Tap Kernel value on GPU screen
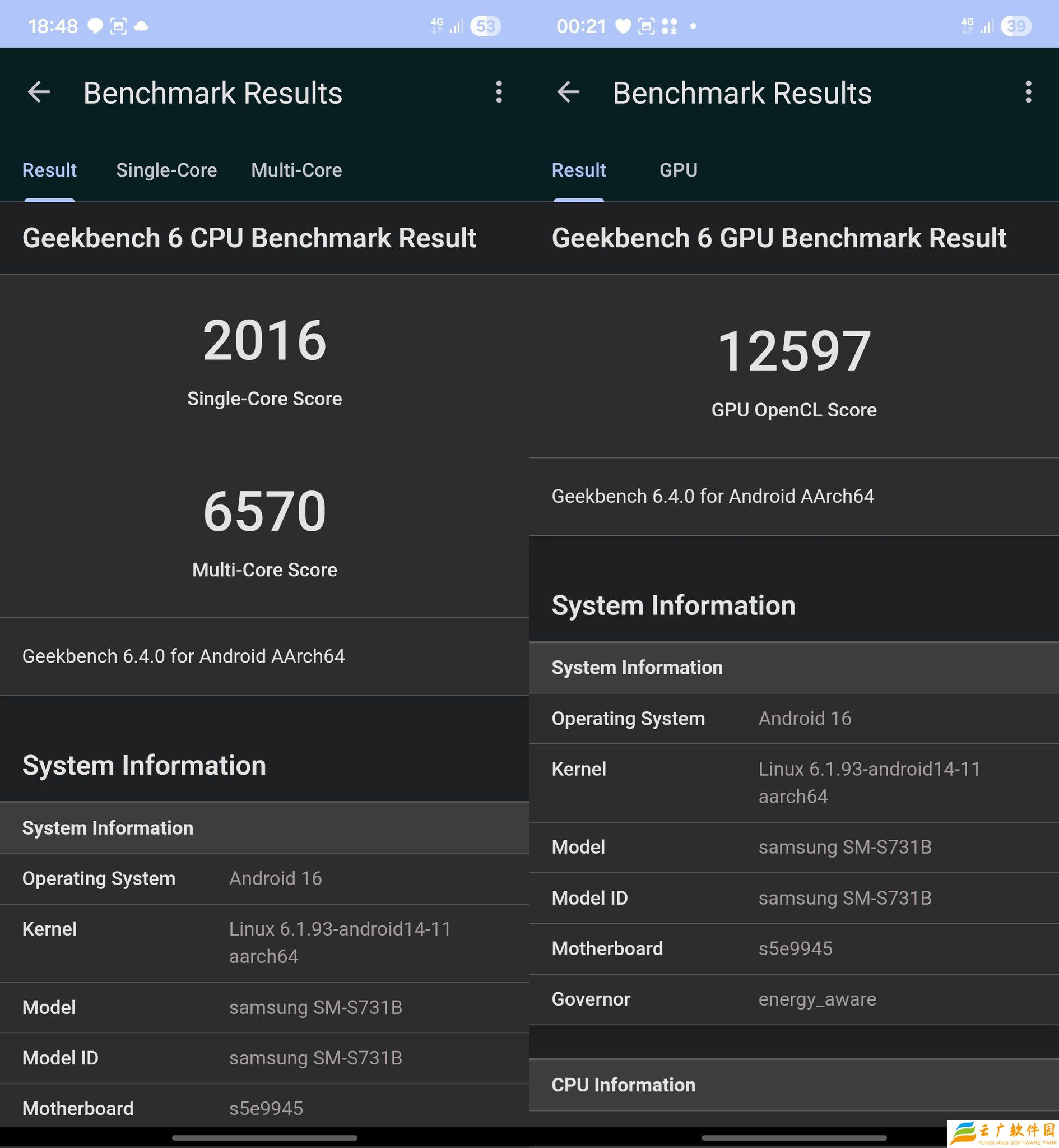 [869, 783]
